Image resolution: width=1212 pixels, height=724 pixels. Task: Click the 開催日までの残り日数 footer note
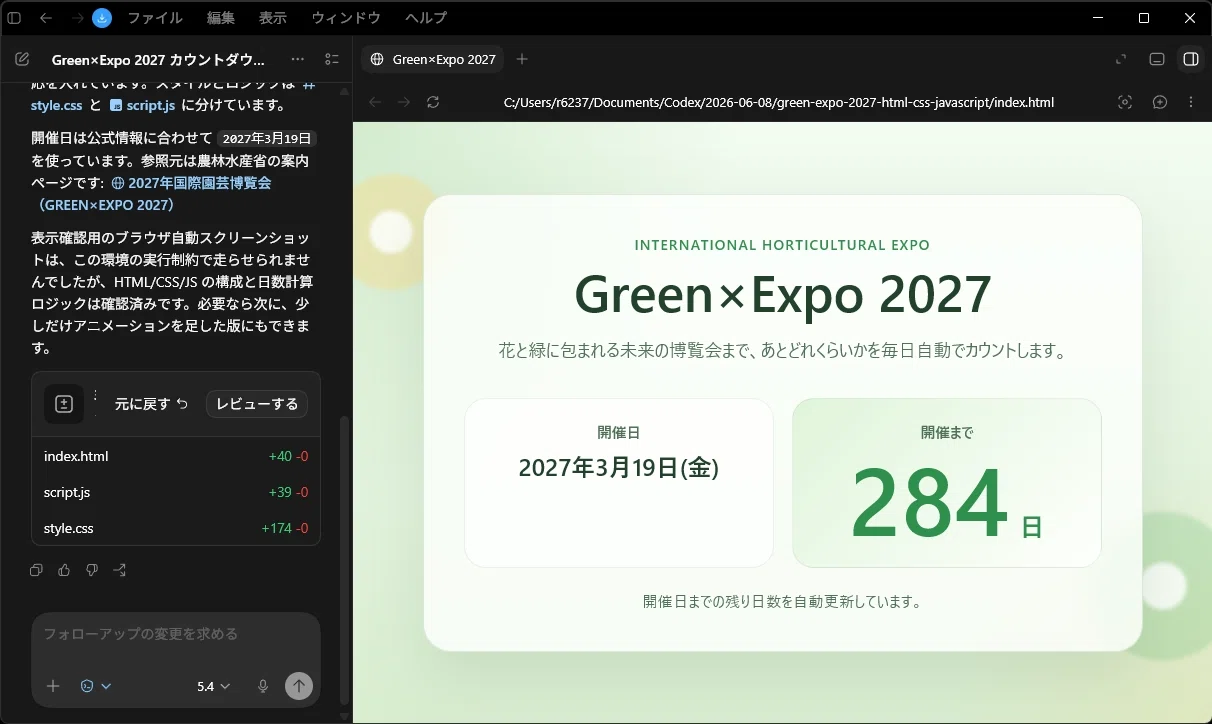tap(783, 602)
